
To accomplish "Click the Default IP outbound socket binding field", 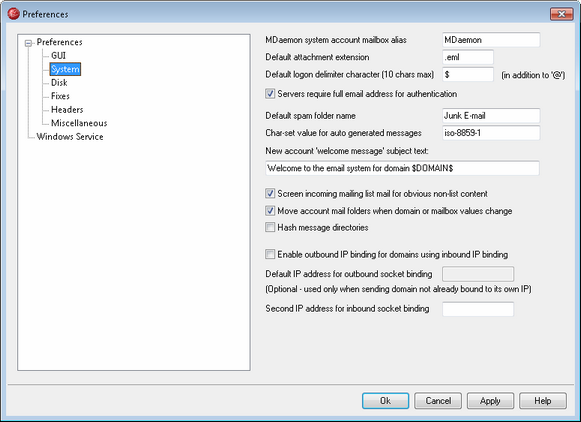I will click(x=478, y=274).
